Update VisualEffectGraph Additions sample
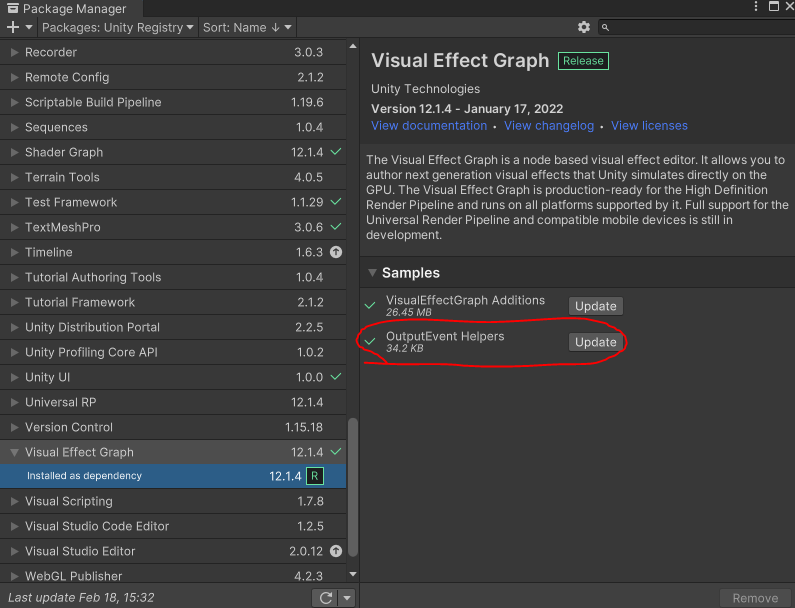Image resolution: width=795 pixels, height=608 pixels. pyautogui.click(x=595, y=306)
